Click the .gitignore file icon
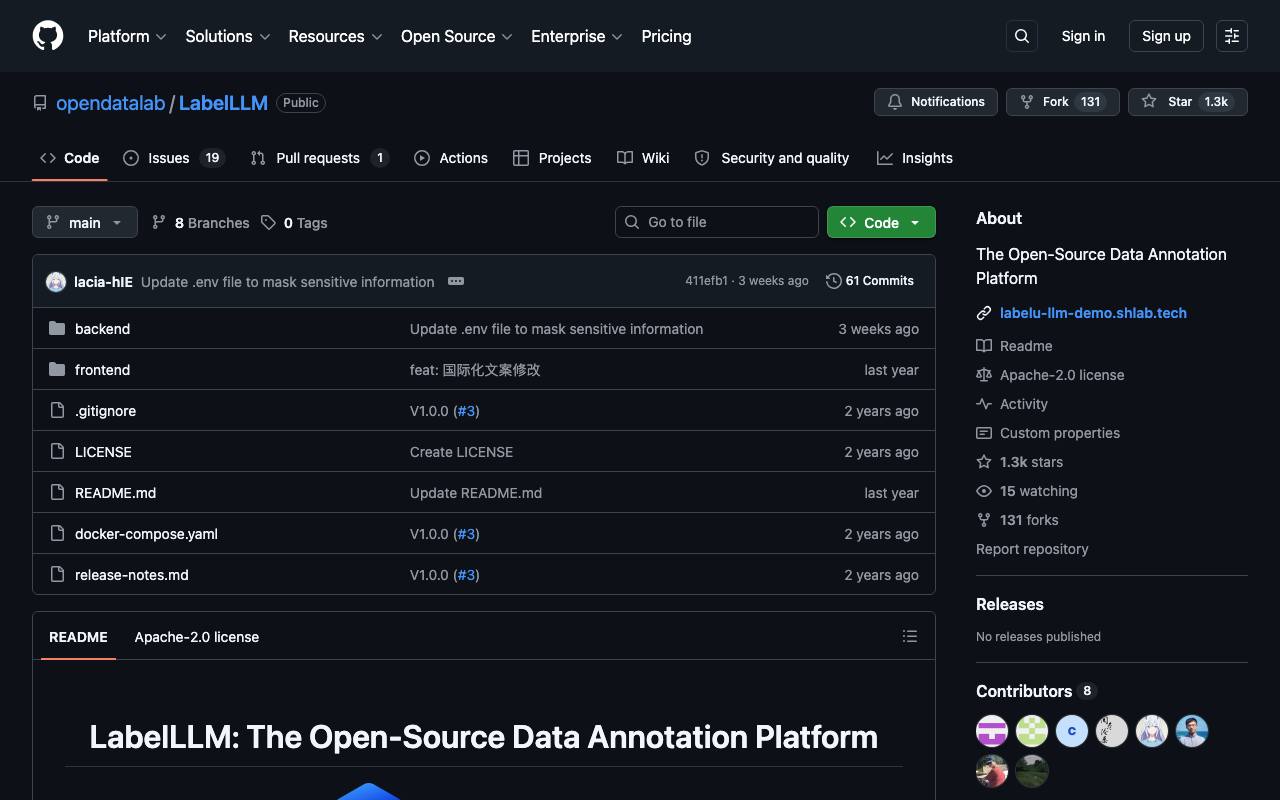Image resolution: width=1280 pixels, height=800 pixels. (x=57, y=411)
